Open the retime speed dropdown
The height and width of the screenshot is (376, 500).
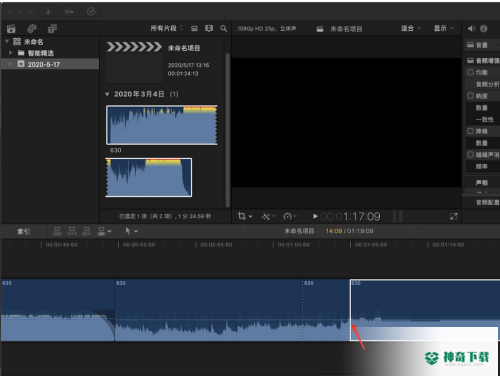290,216
